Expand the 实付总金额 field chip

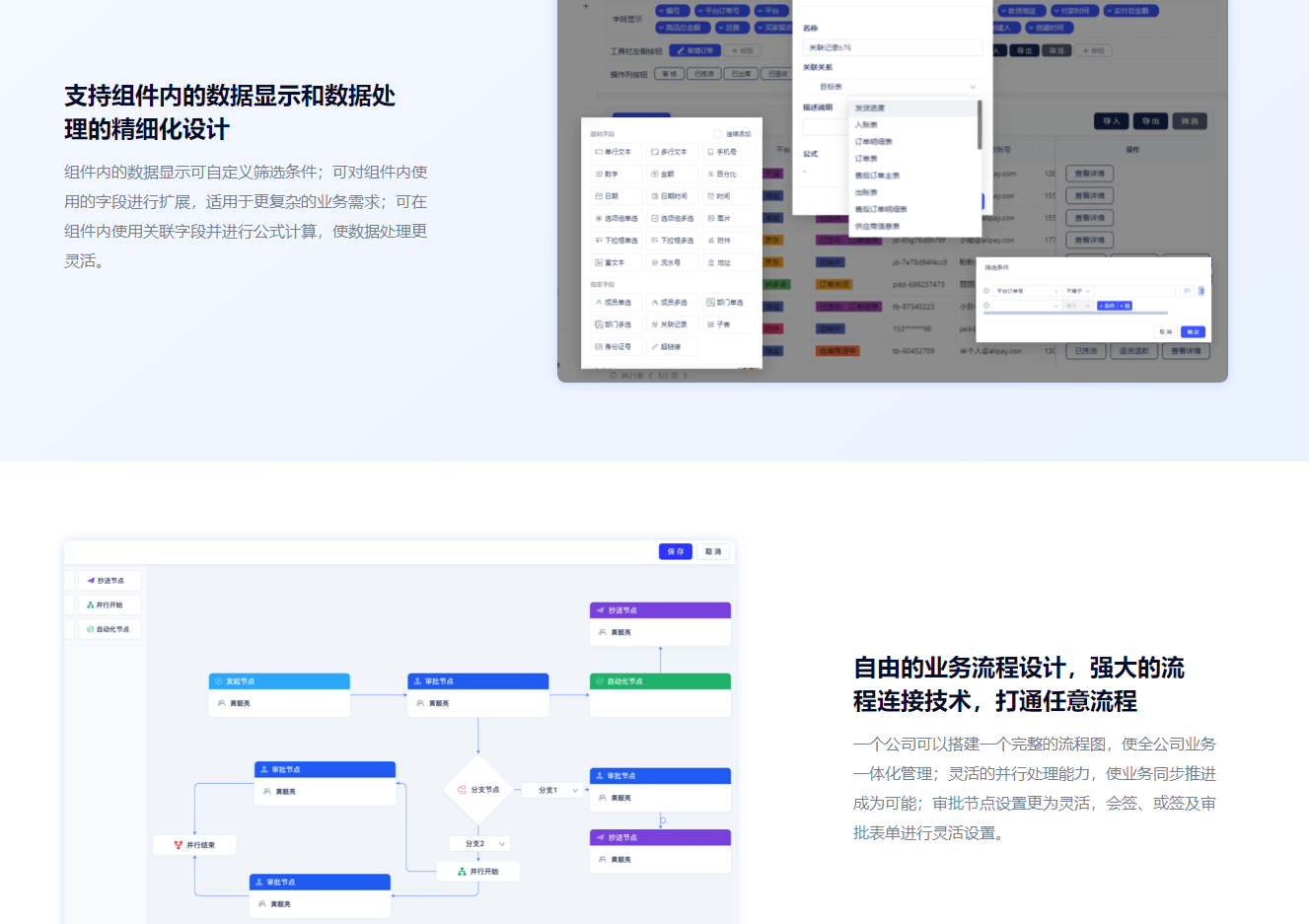click(x=1129, y=11)
